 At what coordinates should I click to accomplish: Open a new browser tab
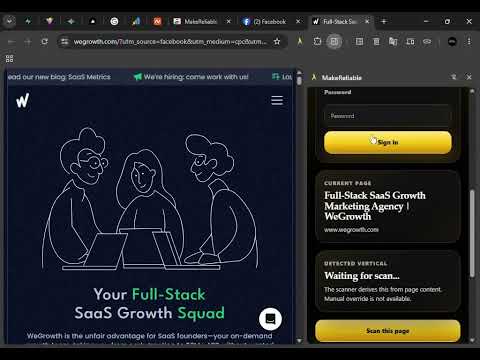click(384, 21)
